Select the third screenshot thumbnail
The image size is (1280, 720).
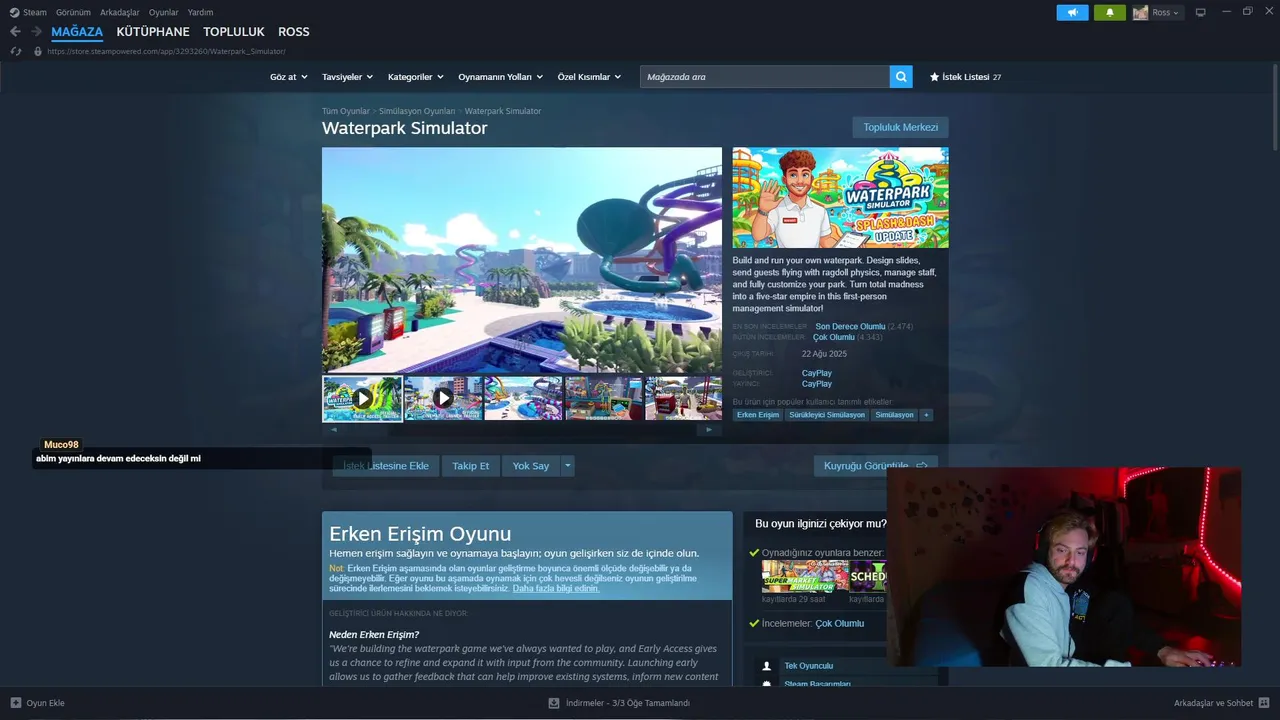tap(523, 398)
